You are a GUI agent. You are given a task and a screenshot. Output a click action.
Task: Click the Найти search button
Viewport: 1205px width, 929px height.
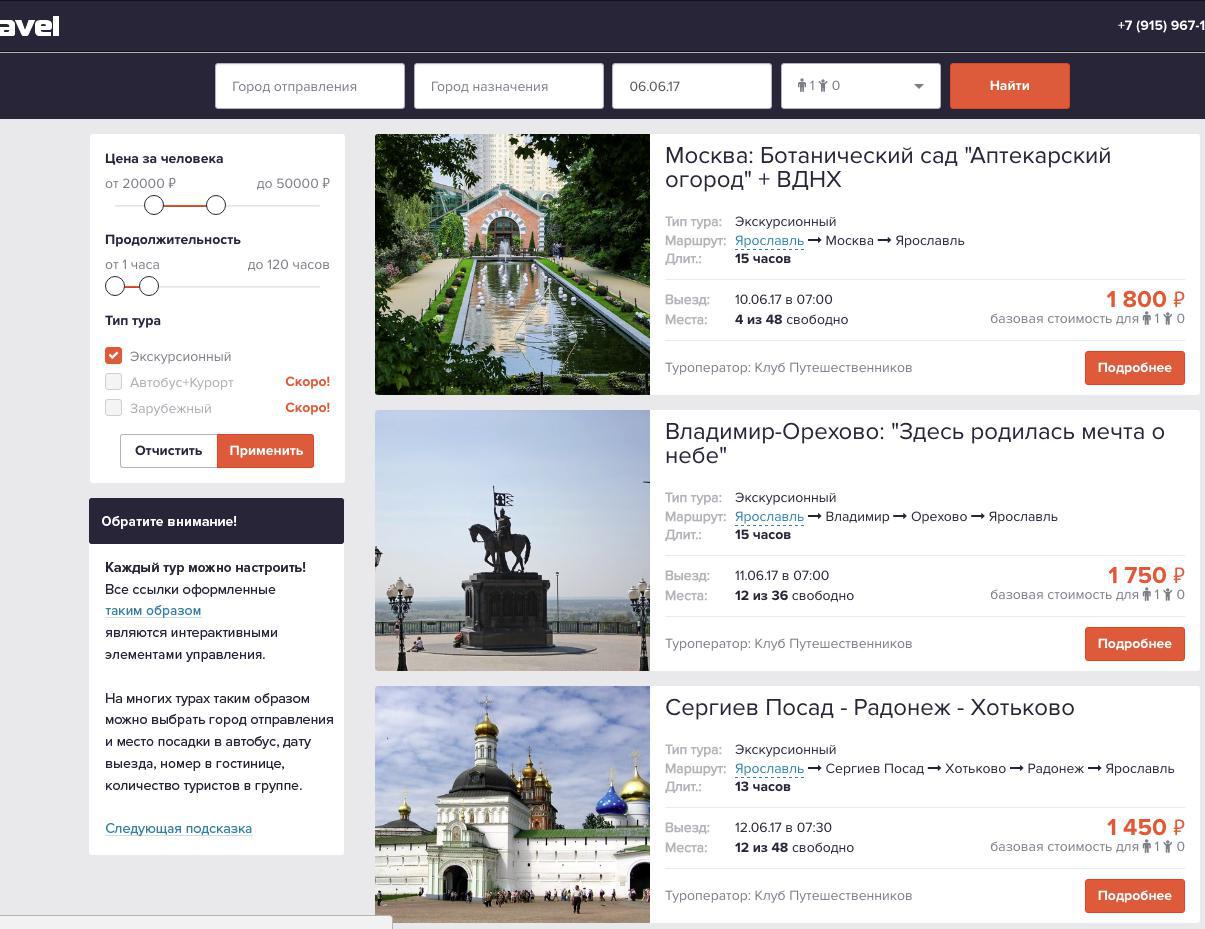click(x=1010, y=86)
